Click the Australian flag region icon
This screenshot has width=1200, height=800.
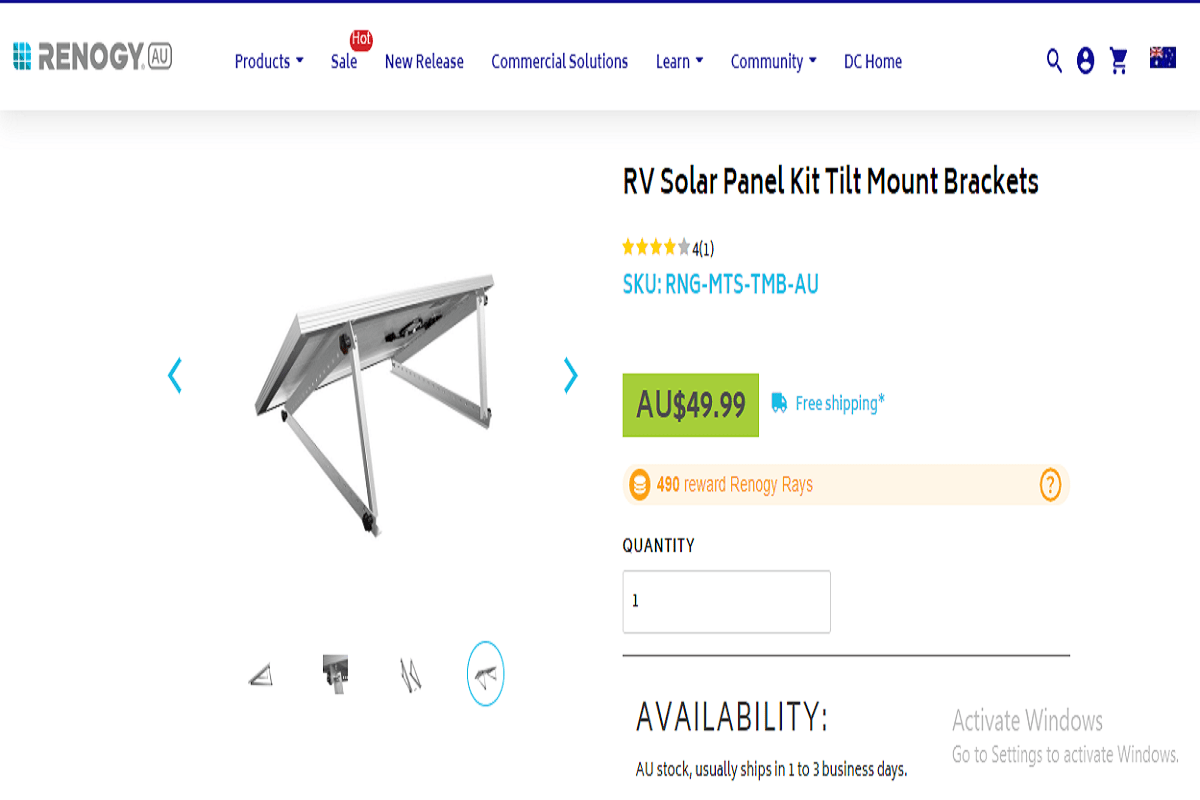(1162, 58)
